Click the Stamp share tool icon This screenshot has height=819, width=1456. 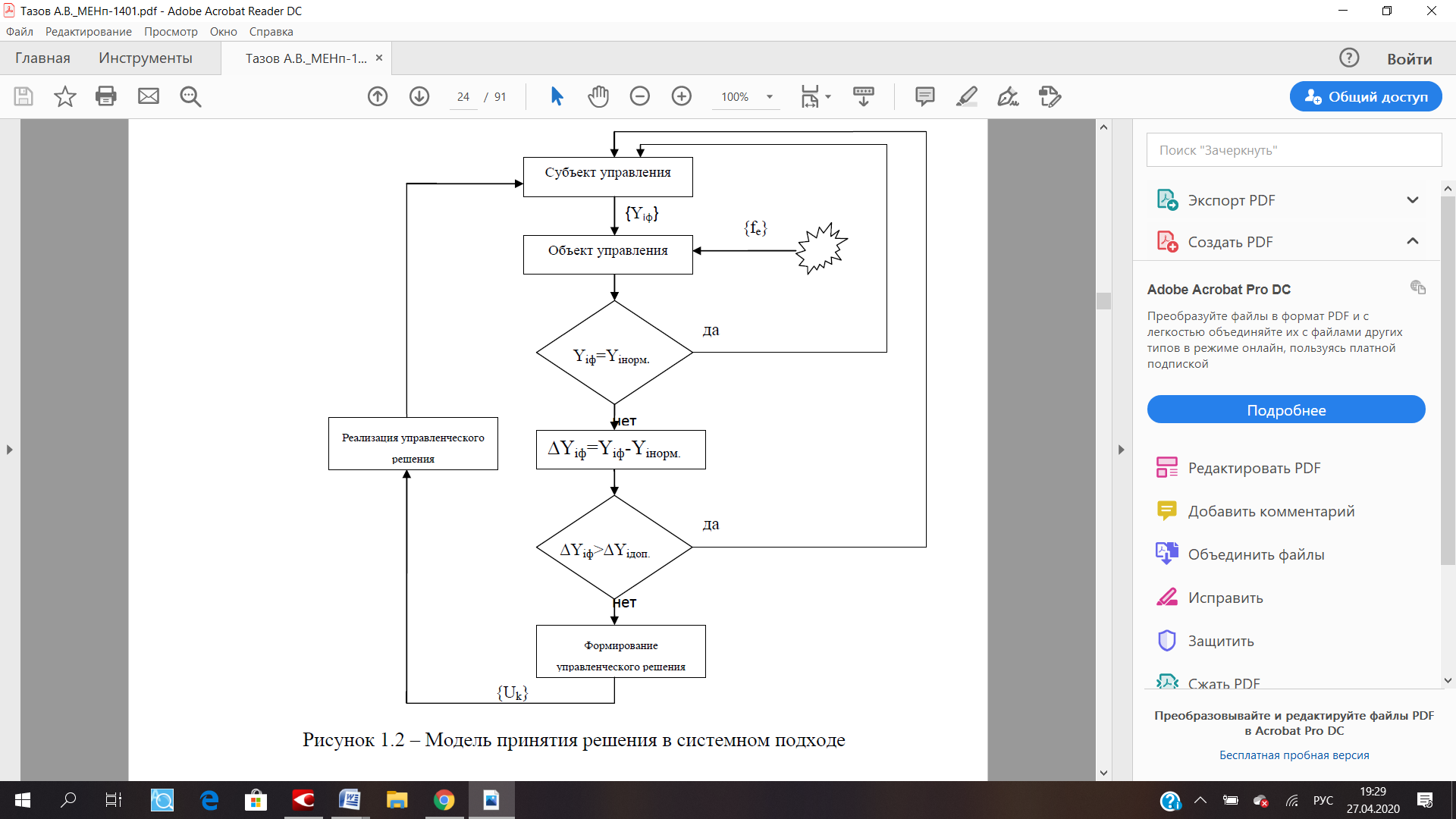[1050, 96]
